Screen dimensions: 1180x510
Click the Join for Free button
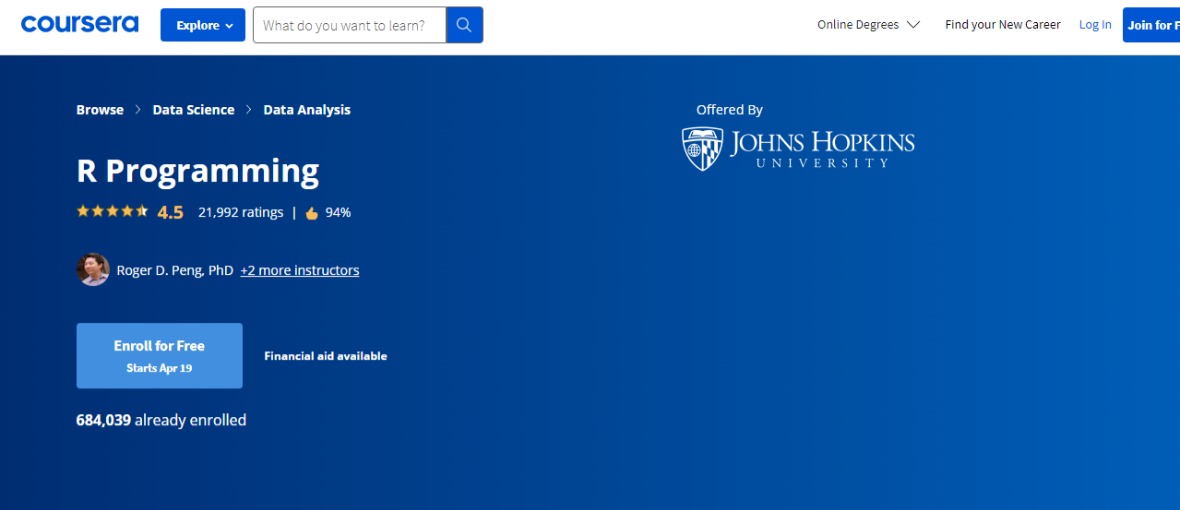[1151, 25]
